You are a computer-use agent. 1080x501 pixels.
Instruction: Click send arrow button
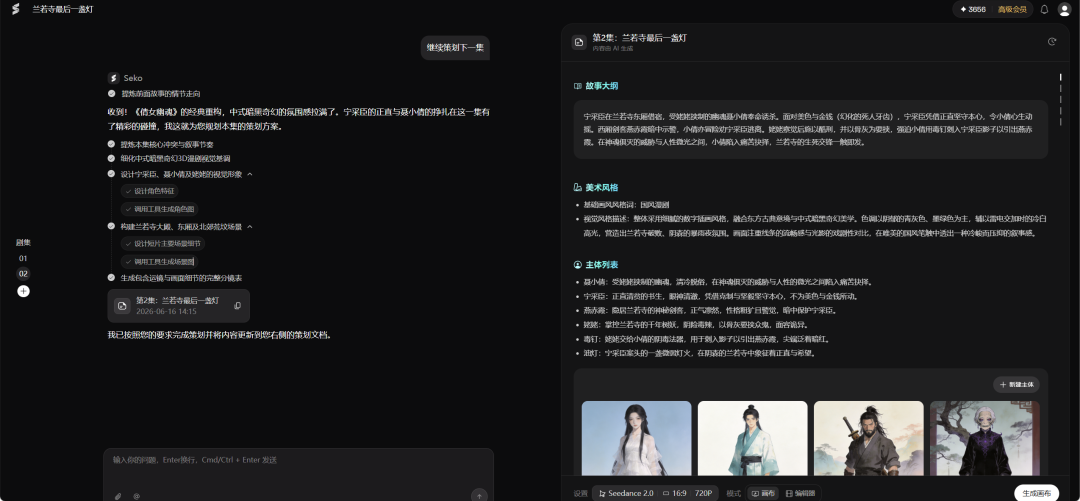coord(479,495)
